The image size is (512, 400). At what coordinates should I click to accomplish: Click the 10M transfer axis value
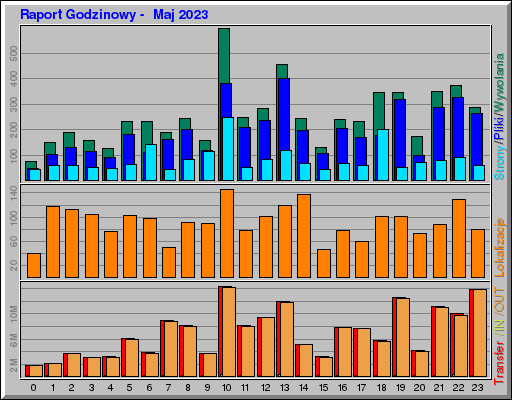14,314
